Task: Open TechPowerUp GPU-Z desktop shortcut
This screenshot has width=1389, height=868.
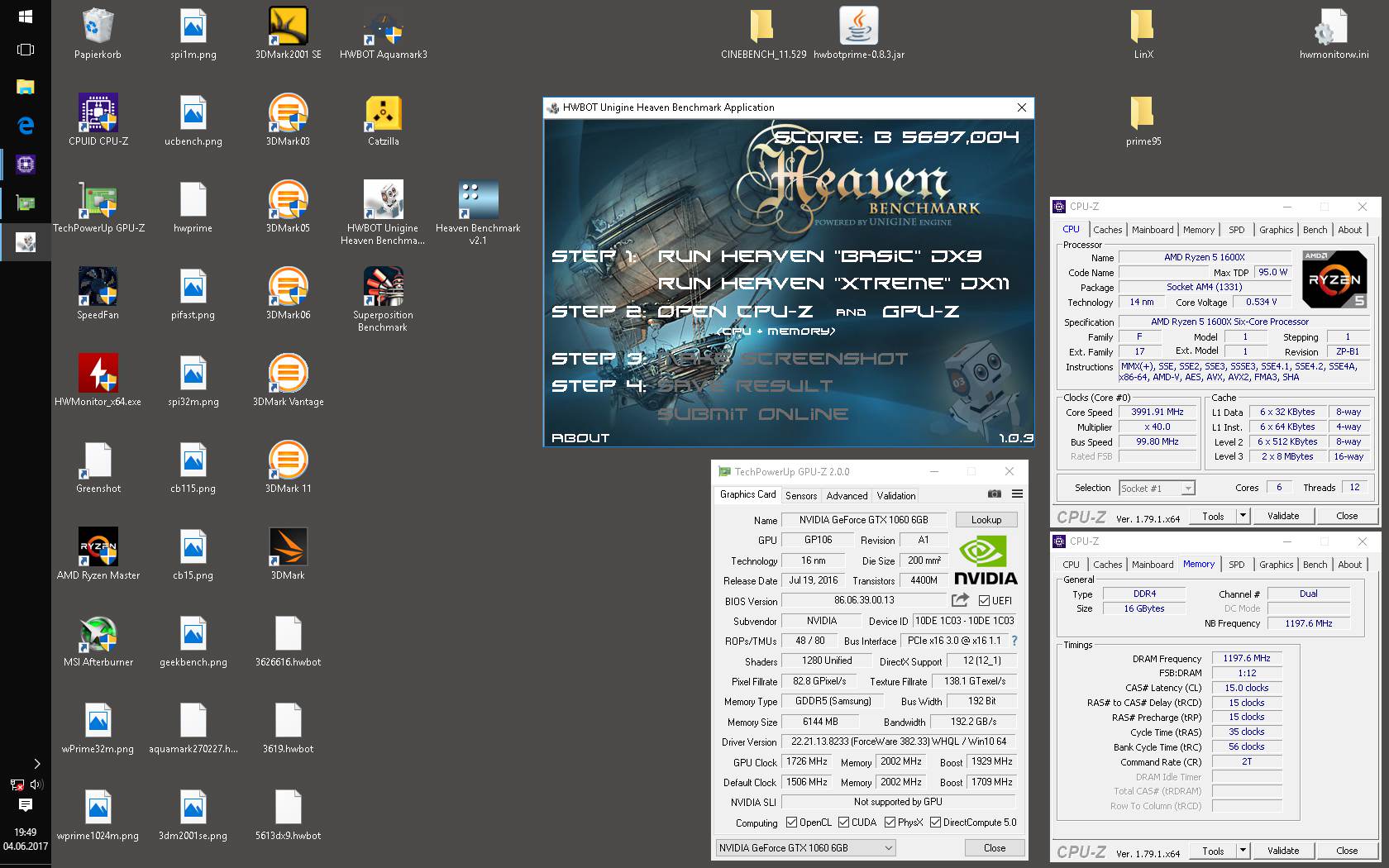Action: (98, 207)
